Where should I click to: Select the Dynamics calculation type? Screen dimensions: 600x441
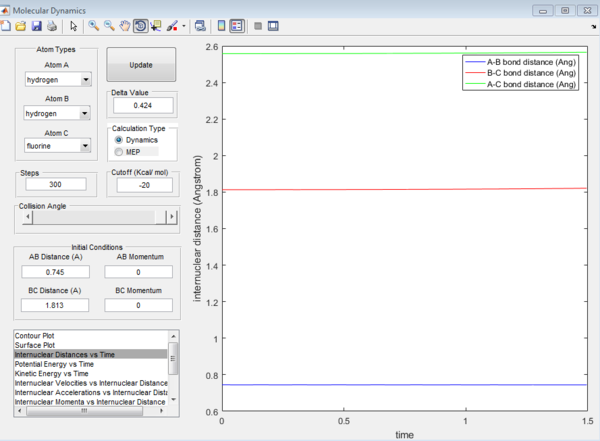click(136, 140)
